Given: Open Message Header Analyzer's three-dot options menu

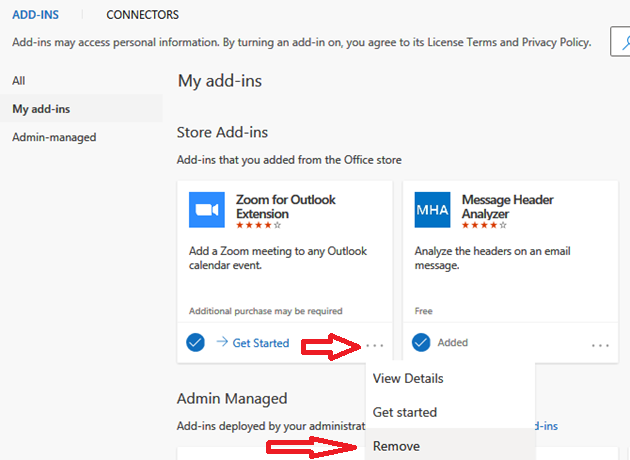Looking at the screenshot, I should (600, 344).
